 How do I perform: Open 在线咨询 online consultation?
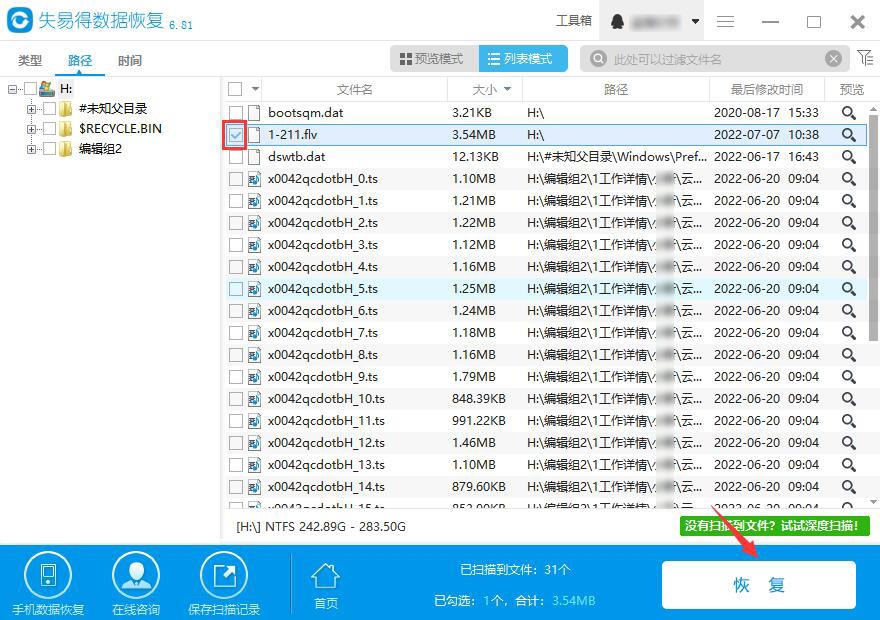[136, 573]
